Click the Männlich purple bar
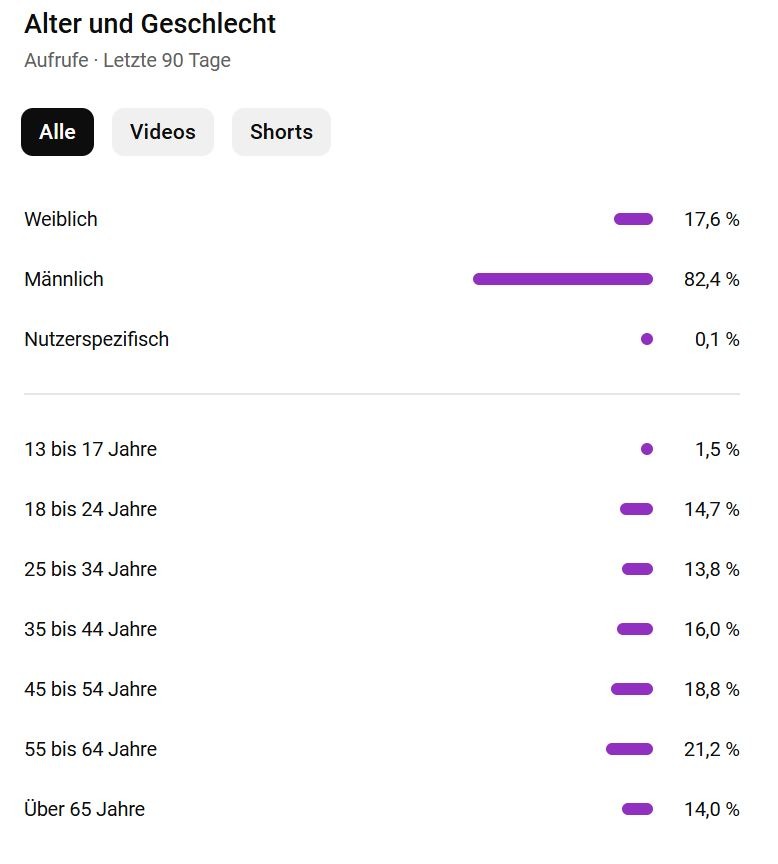 tap(563, 279)
